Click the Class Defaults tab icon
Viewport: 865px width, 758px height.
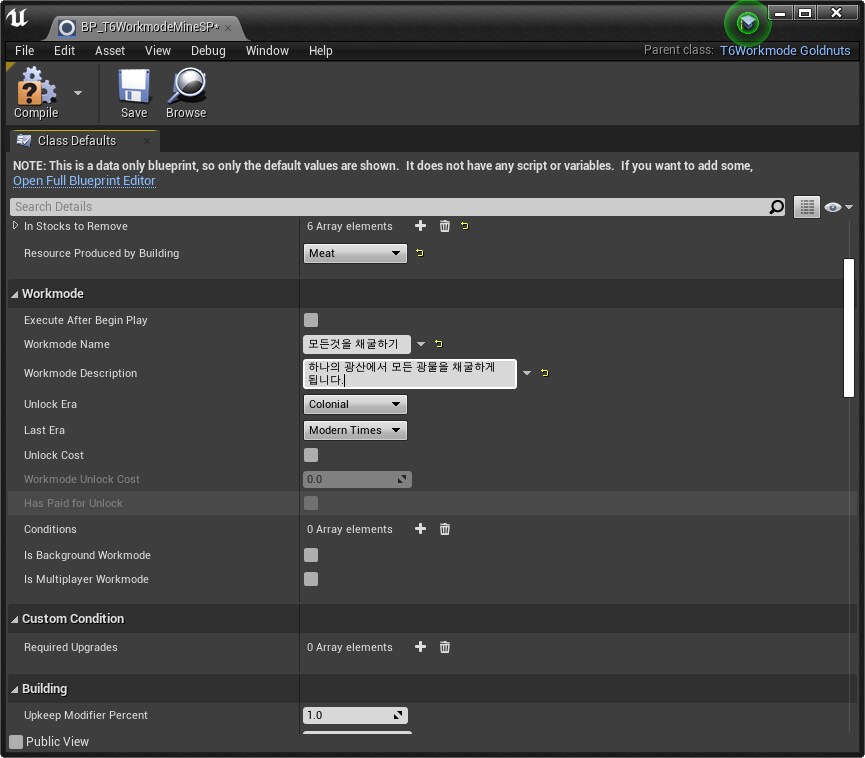click(x=24, y=140)
